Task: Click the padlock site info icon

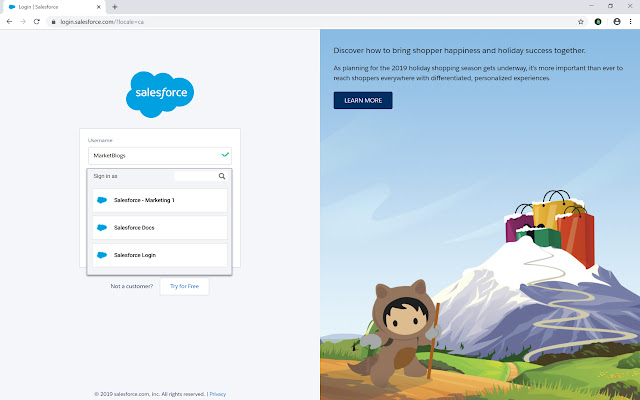Action: [x=53, y=22]
